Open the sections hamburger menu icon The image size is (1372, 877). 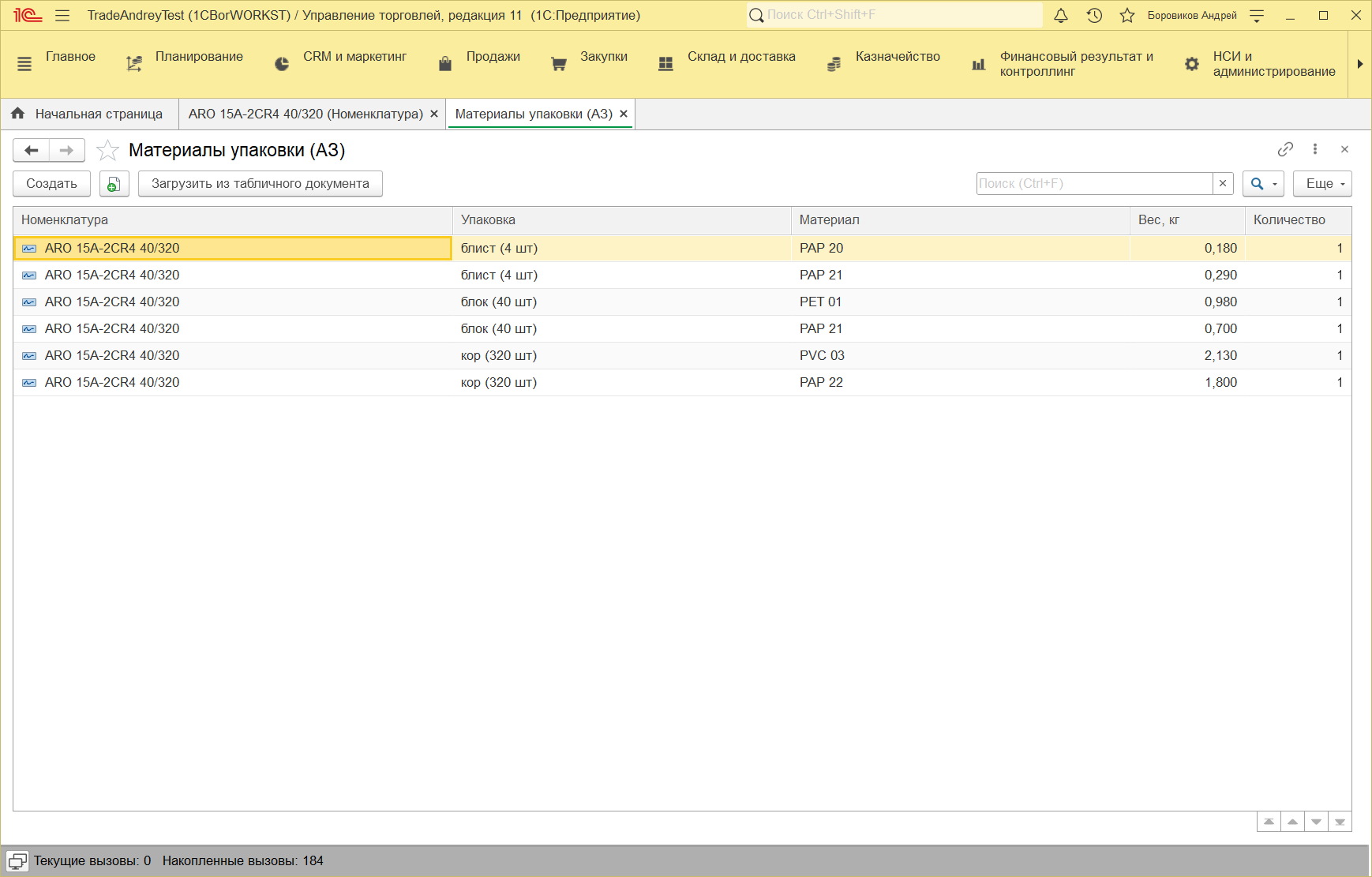point(62,16)
